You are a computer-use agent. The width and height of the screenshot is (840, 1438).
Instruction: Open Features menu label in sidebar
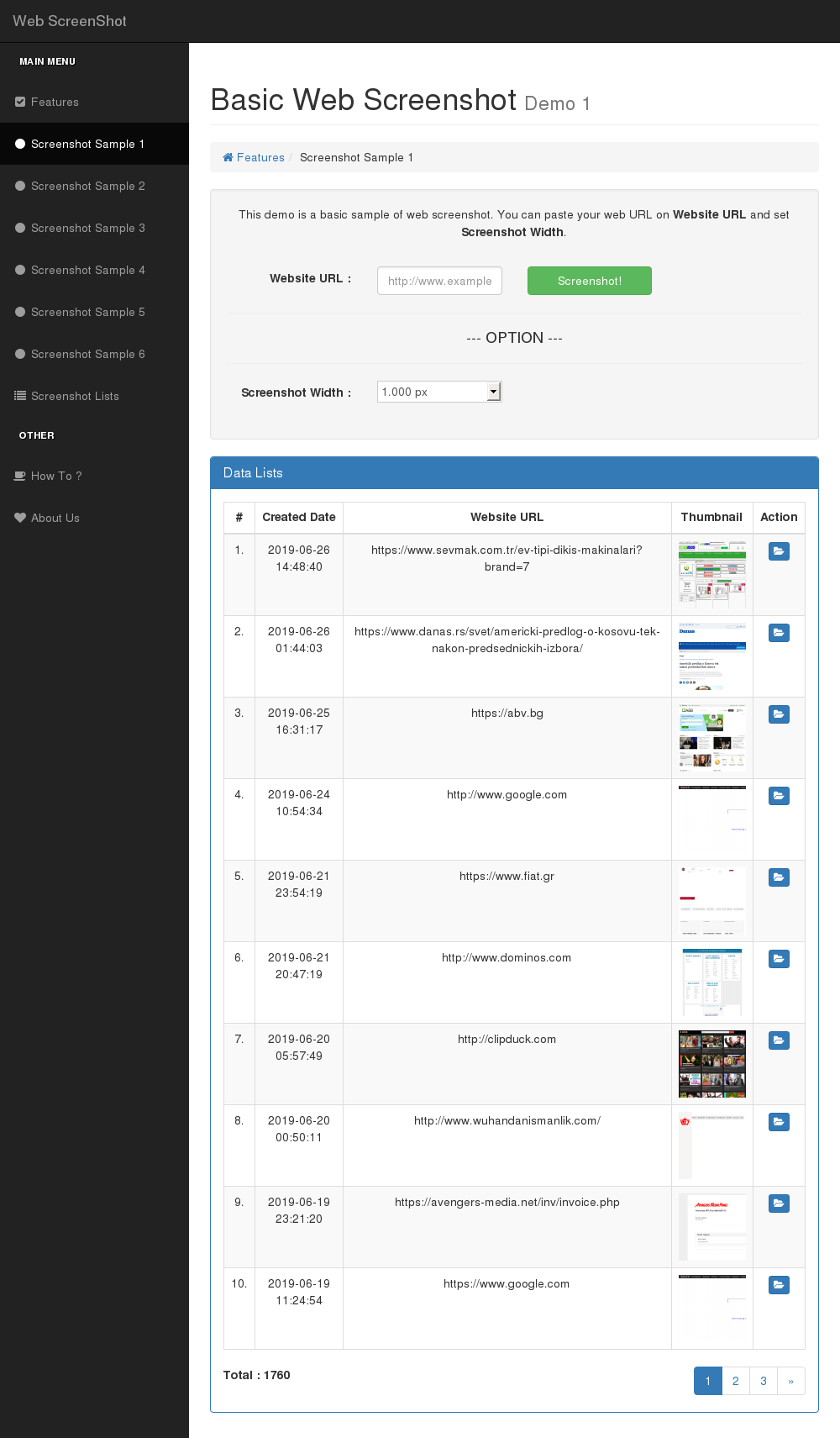55,102
